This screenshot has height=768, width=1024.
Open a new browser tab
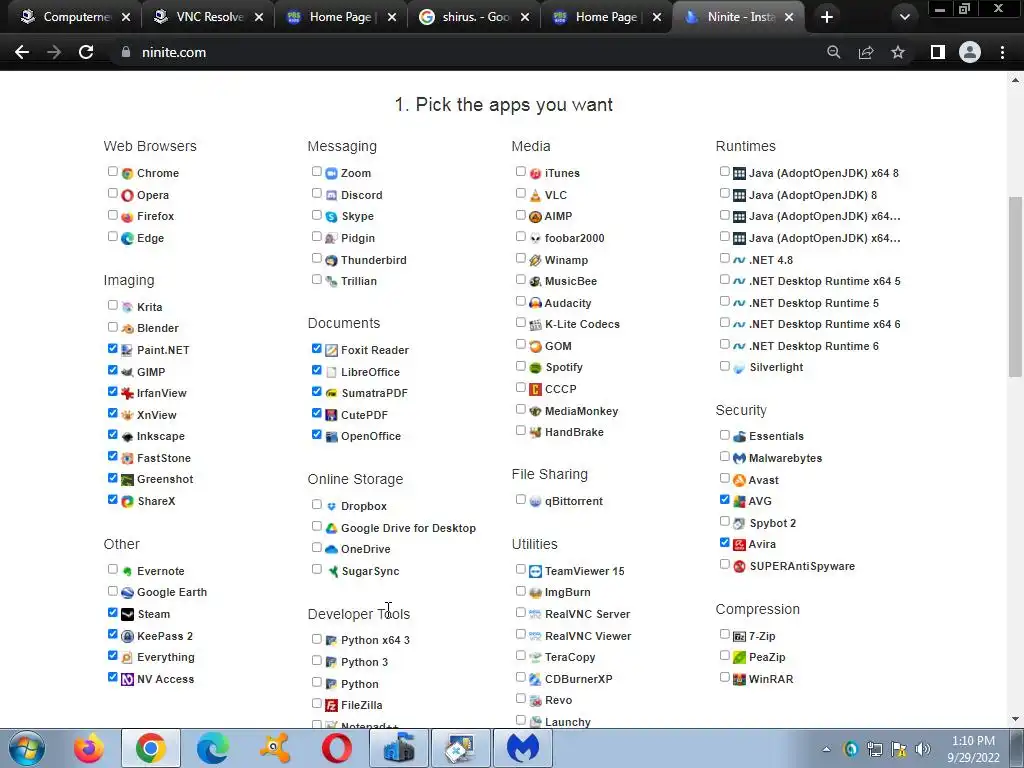827,17
